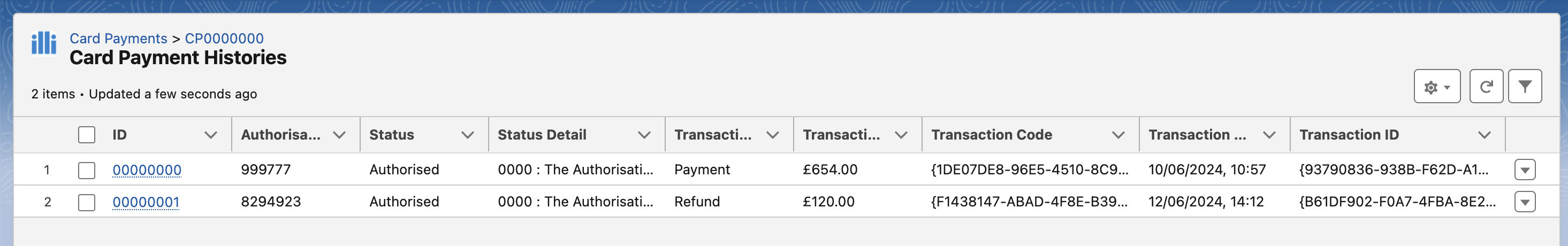
Task: Click the £654.00 amount cell
Action: coord(829,170)
